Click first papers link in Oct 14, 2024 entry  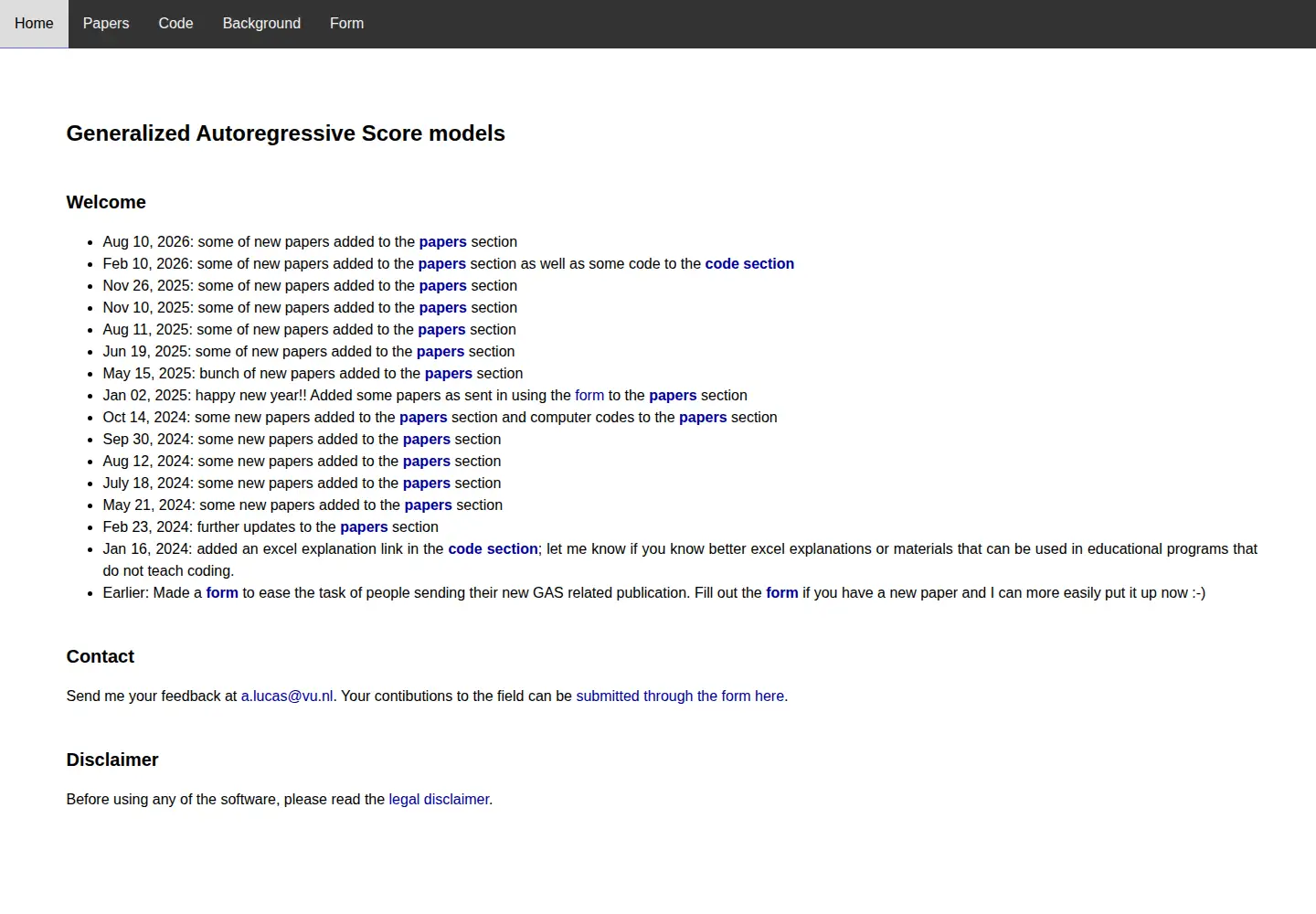pos(423,418)
